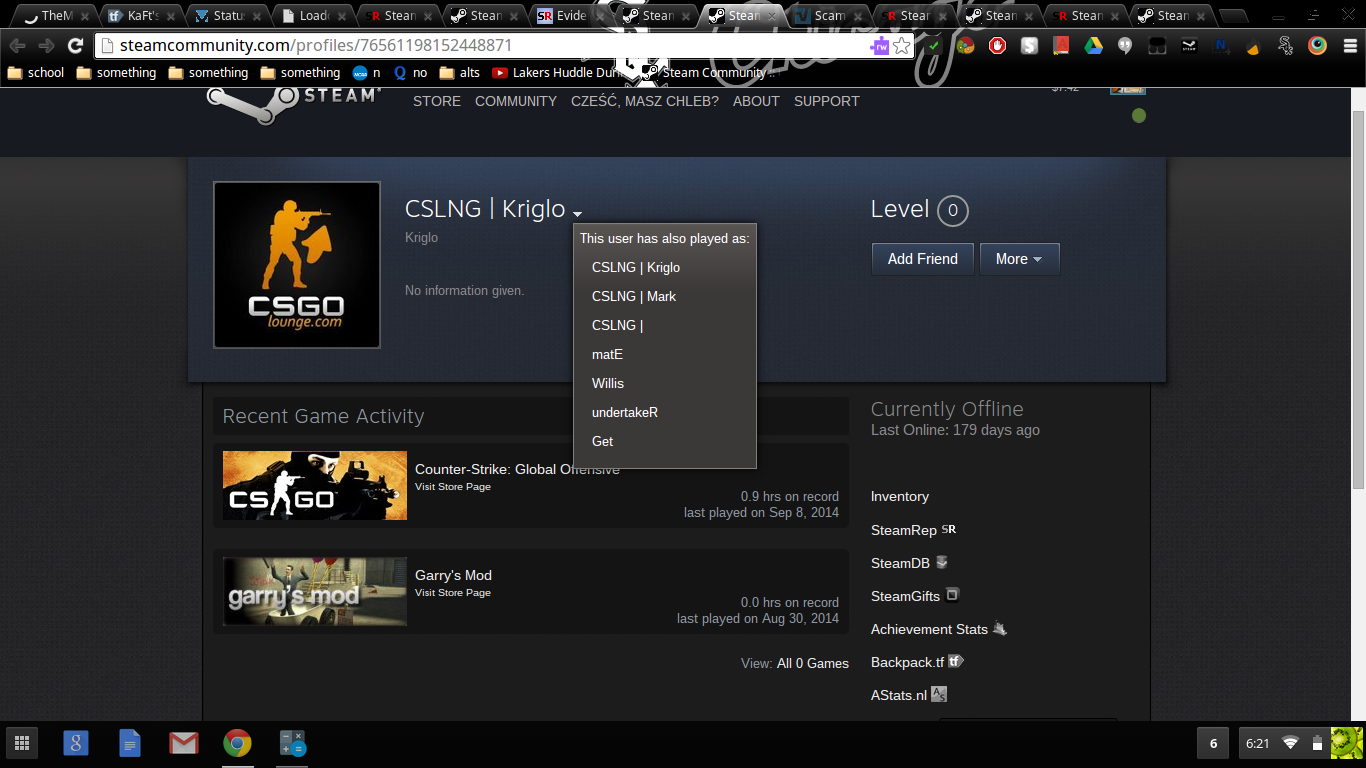Click the Adblock stop-sign extension icon
Screen dimensions: 1366x768
pos(997,46)
